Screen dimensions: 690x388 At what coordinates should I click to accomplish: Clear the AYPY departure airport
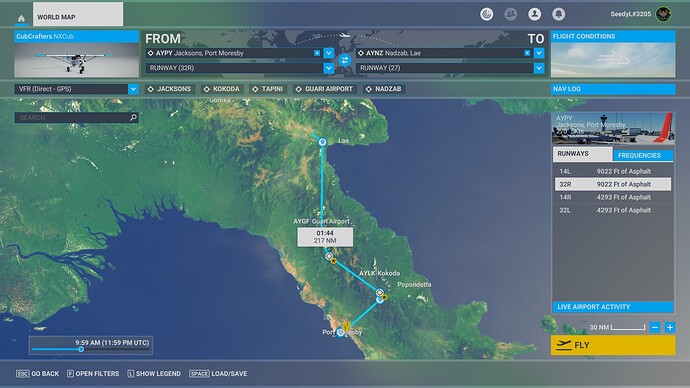pos(317,53)
